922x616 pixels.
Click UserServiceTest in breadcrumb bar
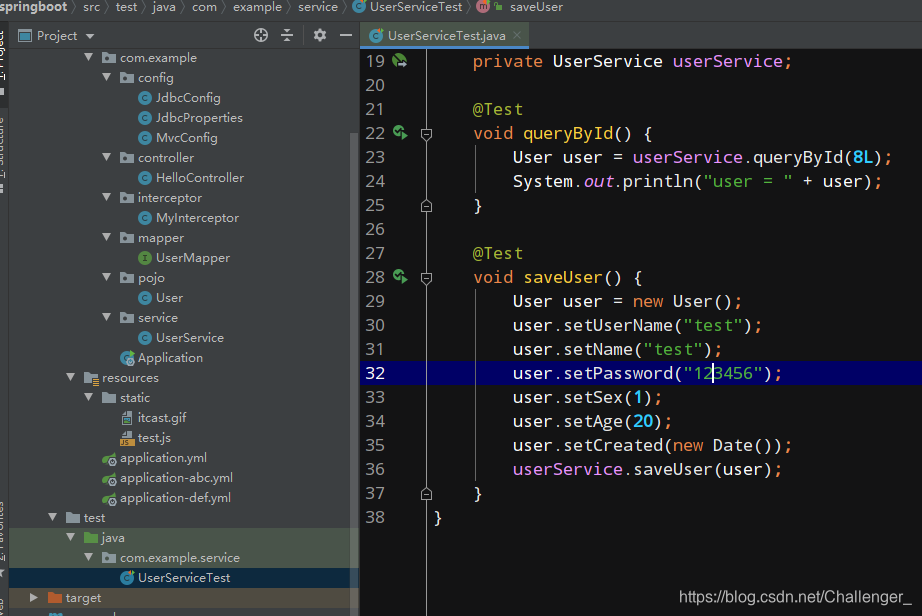point(408,7)
